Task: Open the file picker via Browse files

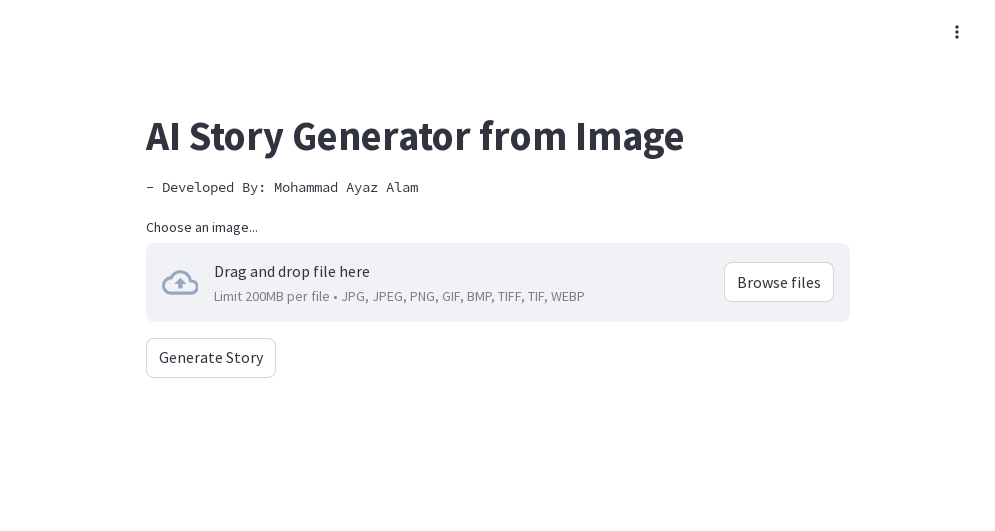Action: point(778,283)
